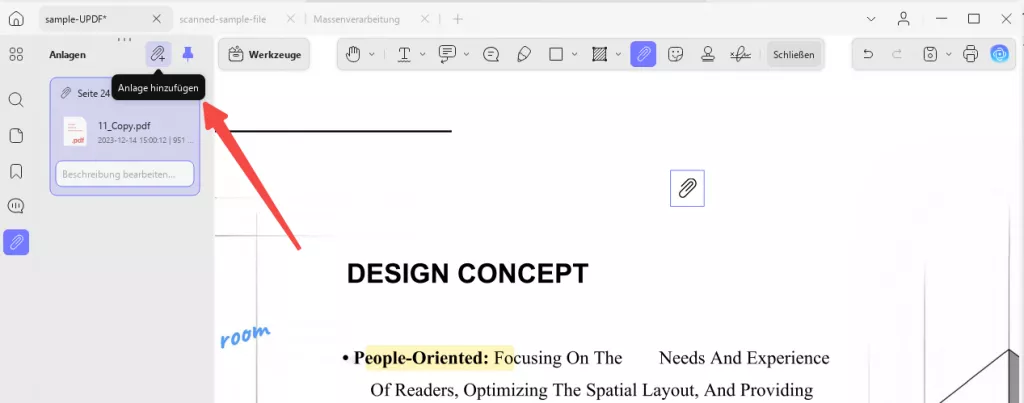The width and height of the screenshot is (1024, 403).
Task: Expand the hatched tool dropdown arrow
Action: click(618, 54)
